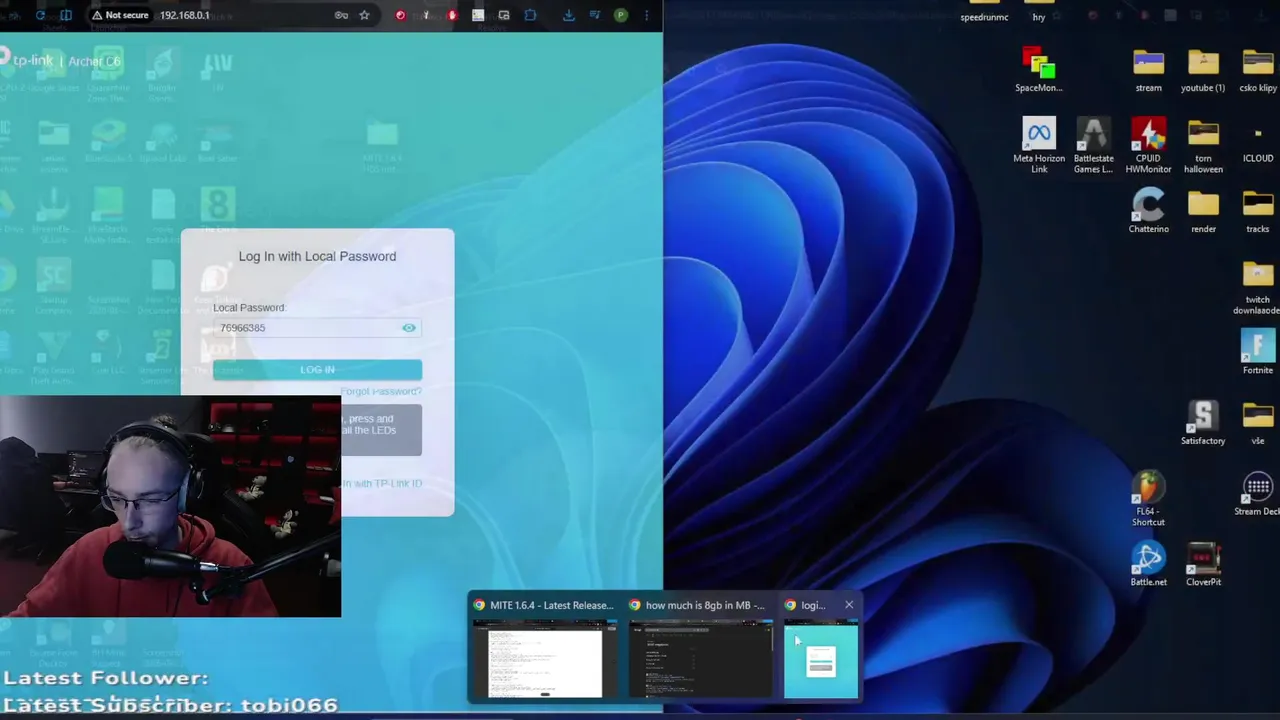Open the torn halloween folder

coord(1203,146)
